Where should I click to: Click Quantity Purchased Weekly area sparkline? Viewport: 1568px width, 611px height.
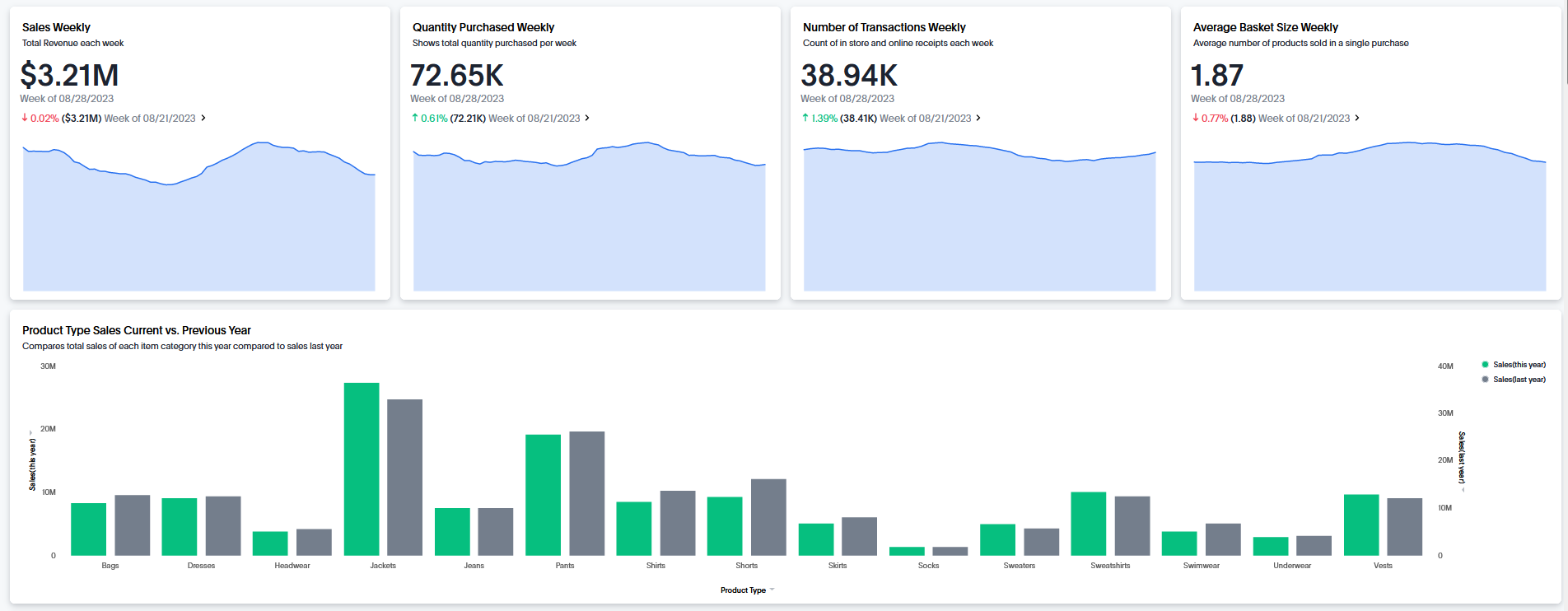pyautogui.click(x=590, y=217)
